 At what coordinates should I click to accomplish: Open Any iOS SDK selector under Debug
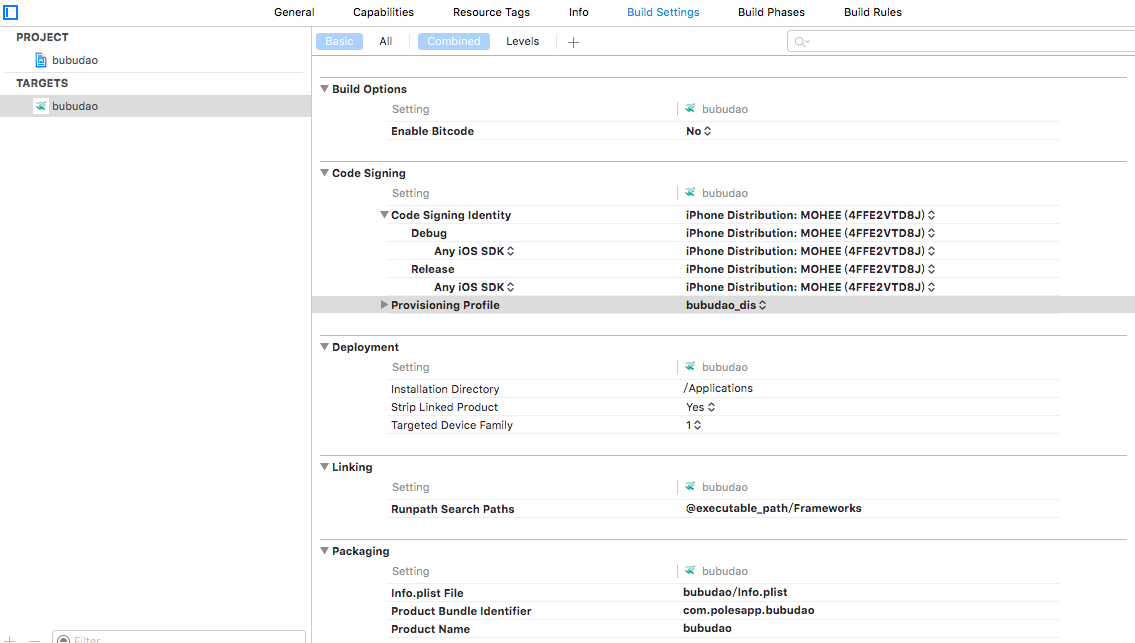tap(474, 251)
